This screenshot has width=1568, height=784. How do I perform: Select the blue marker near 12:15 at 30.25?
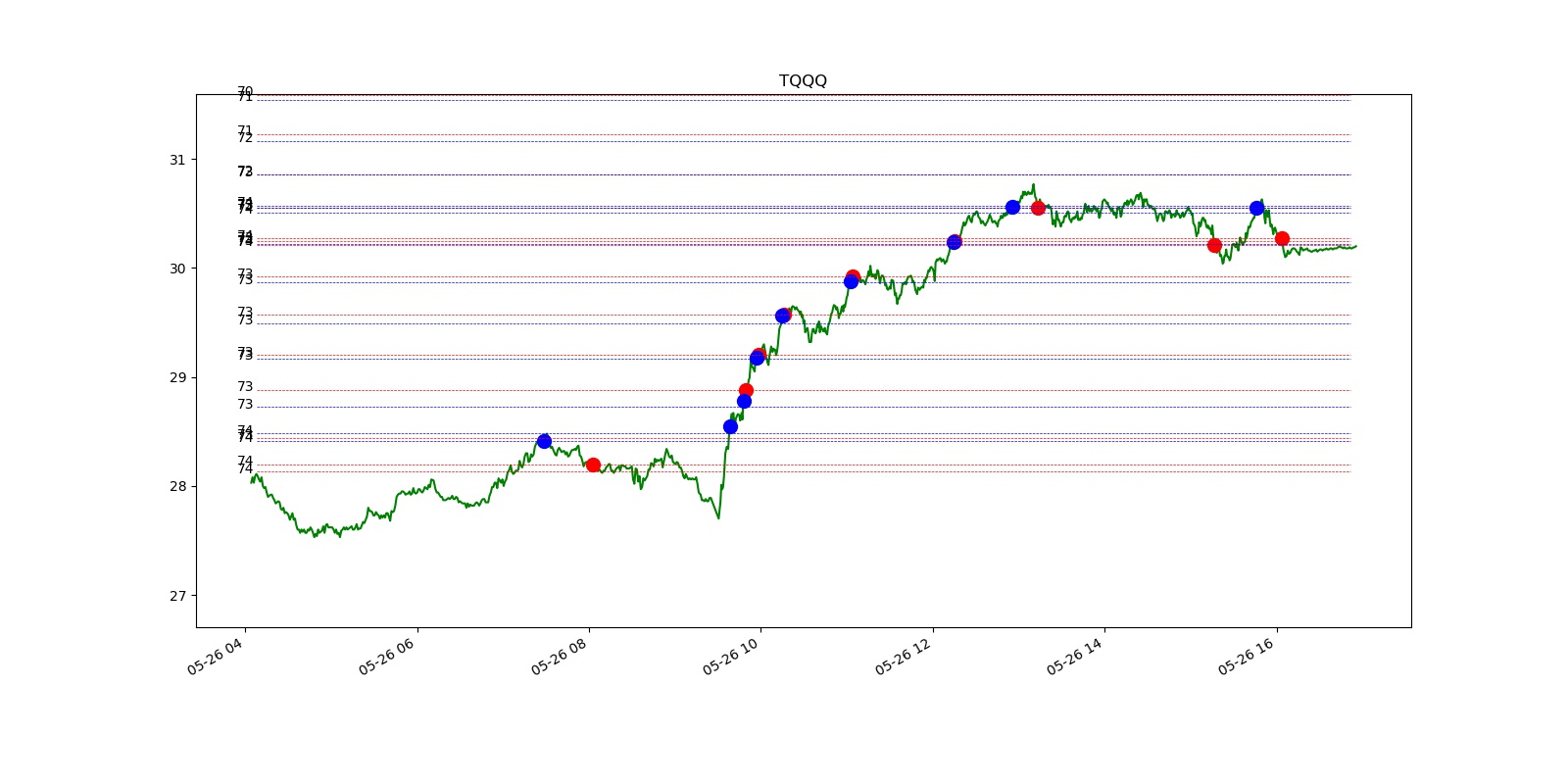pos(954,242)
